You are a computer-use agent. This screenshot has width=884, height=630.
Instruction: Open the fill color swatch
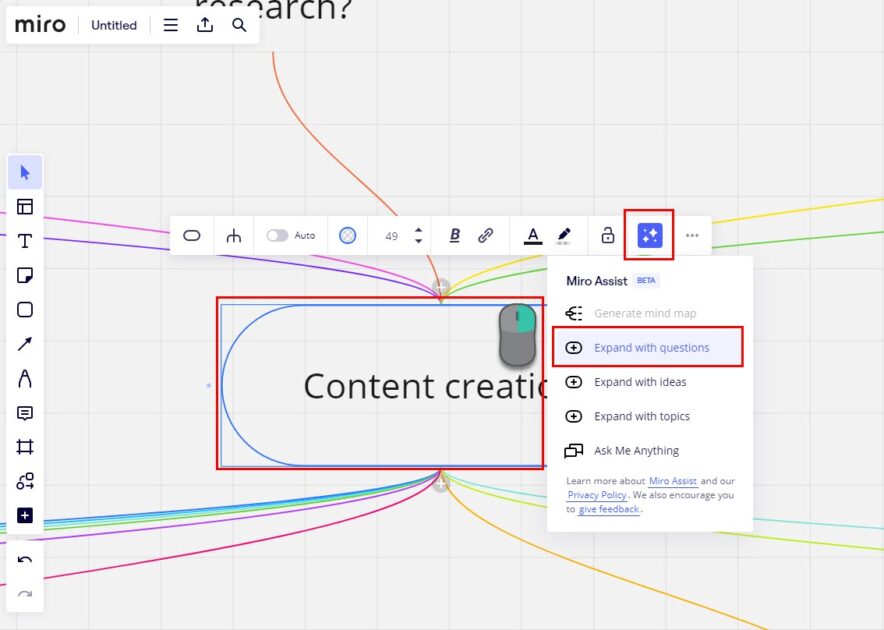pos(348,235)
